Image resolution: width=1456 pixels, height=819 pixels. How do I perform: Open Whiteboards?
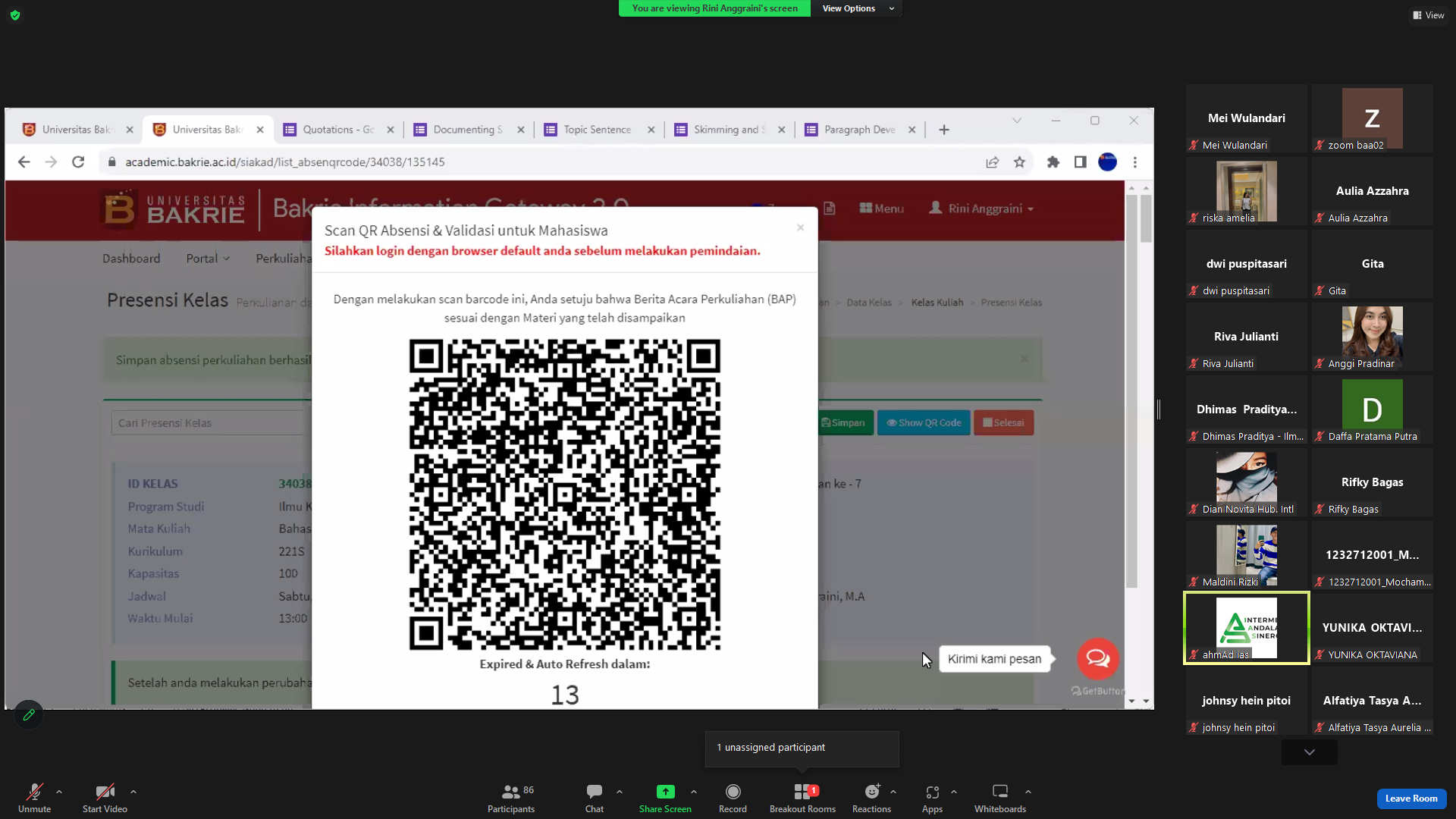click(1000, 798)
